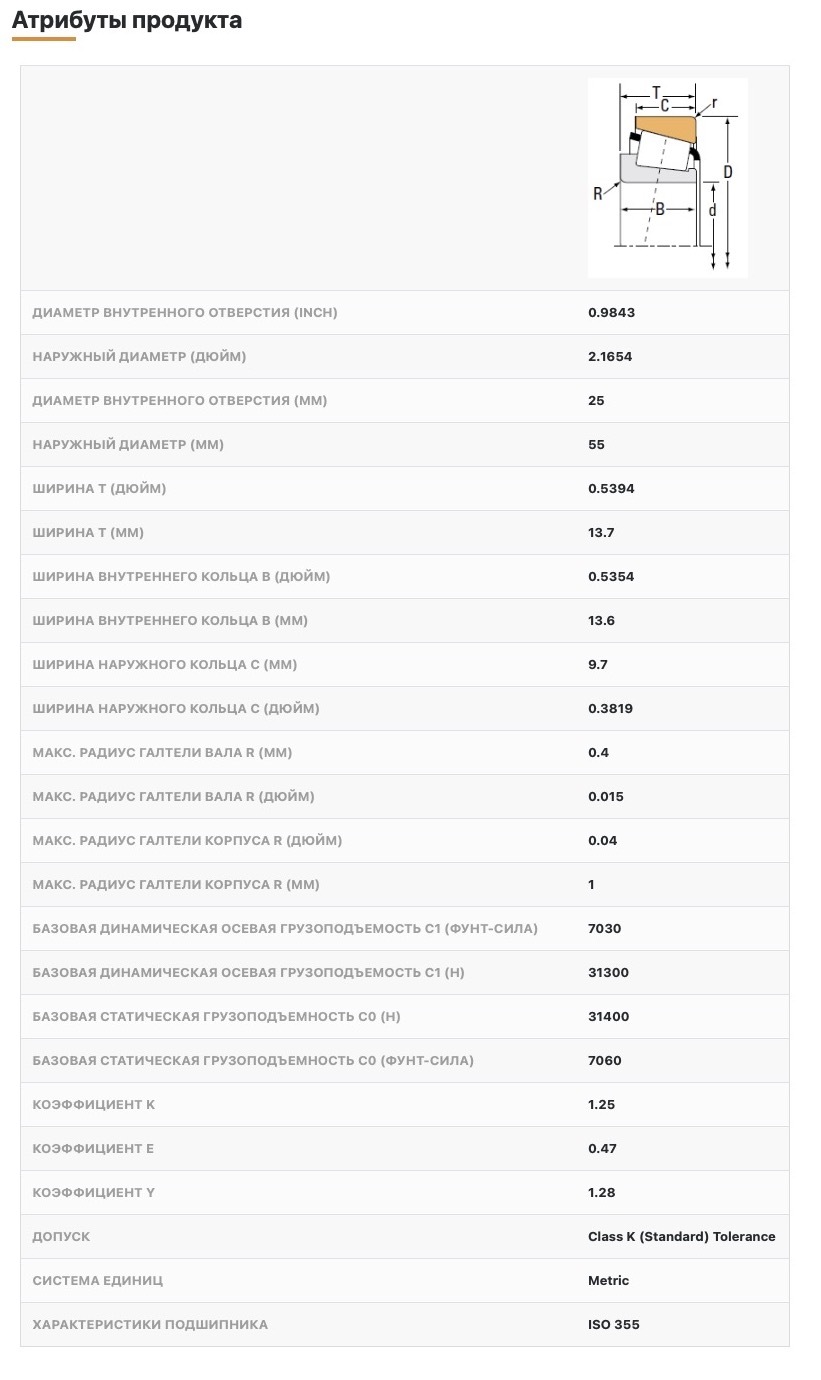The image size is (821, 1380).
Task: Click the "Class K (Standard) Tolerance" value
Action: [x=681, y=1237]
